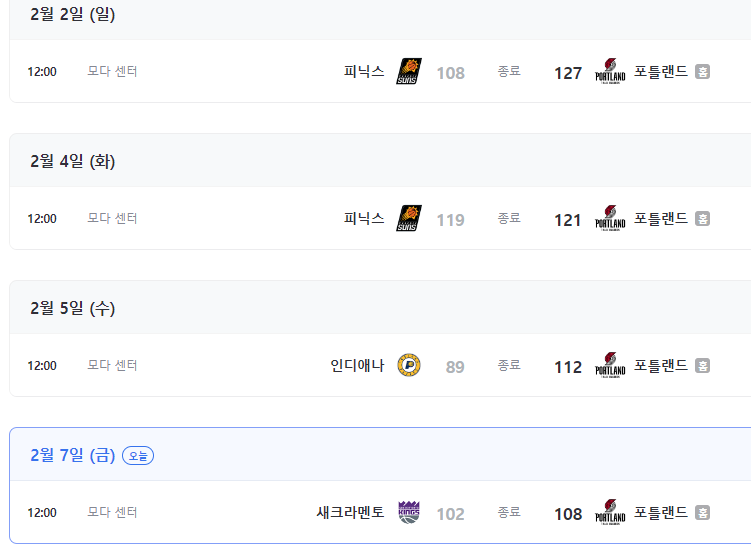Screen dimensions: 751x557
Task: Click the 오늘 badge next to 2월 7일
Action: pos(138,455)
